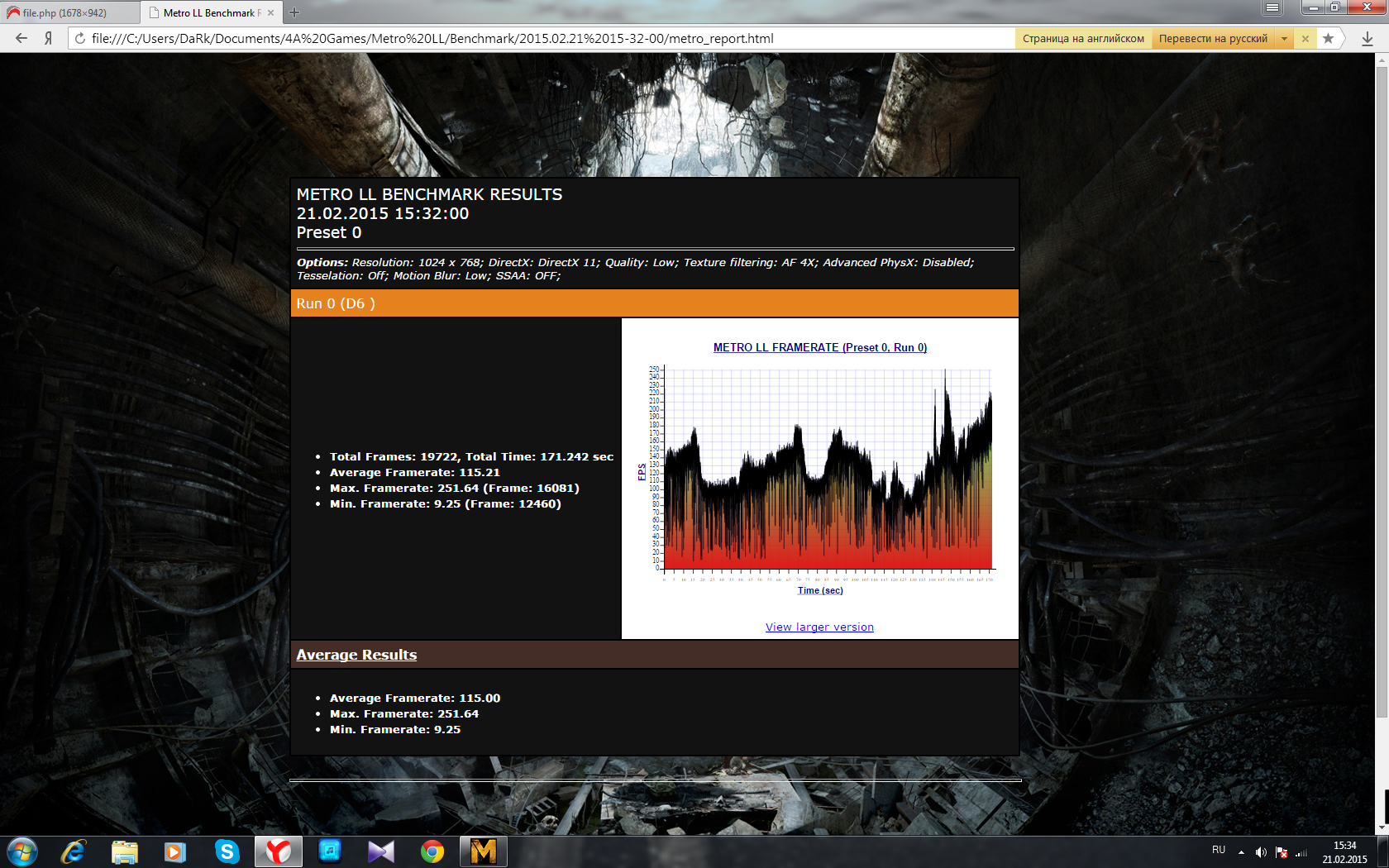Click the Yandex 'Я' home button
Image resolution: width=1389 pixels, height=868 pixels.
[x=49, y=38]
